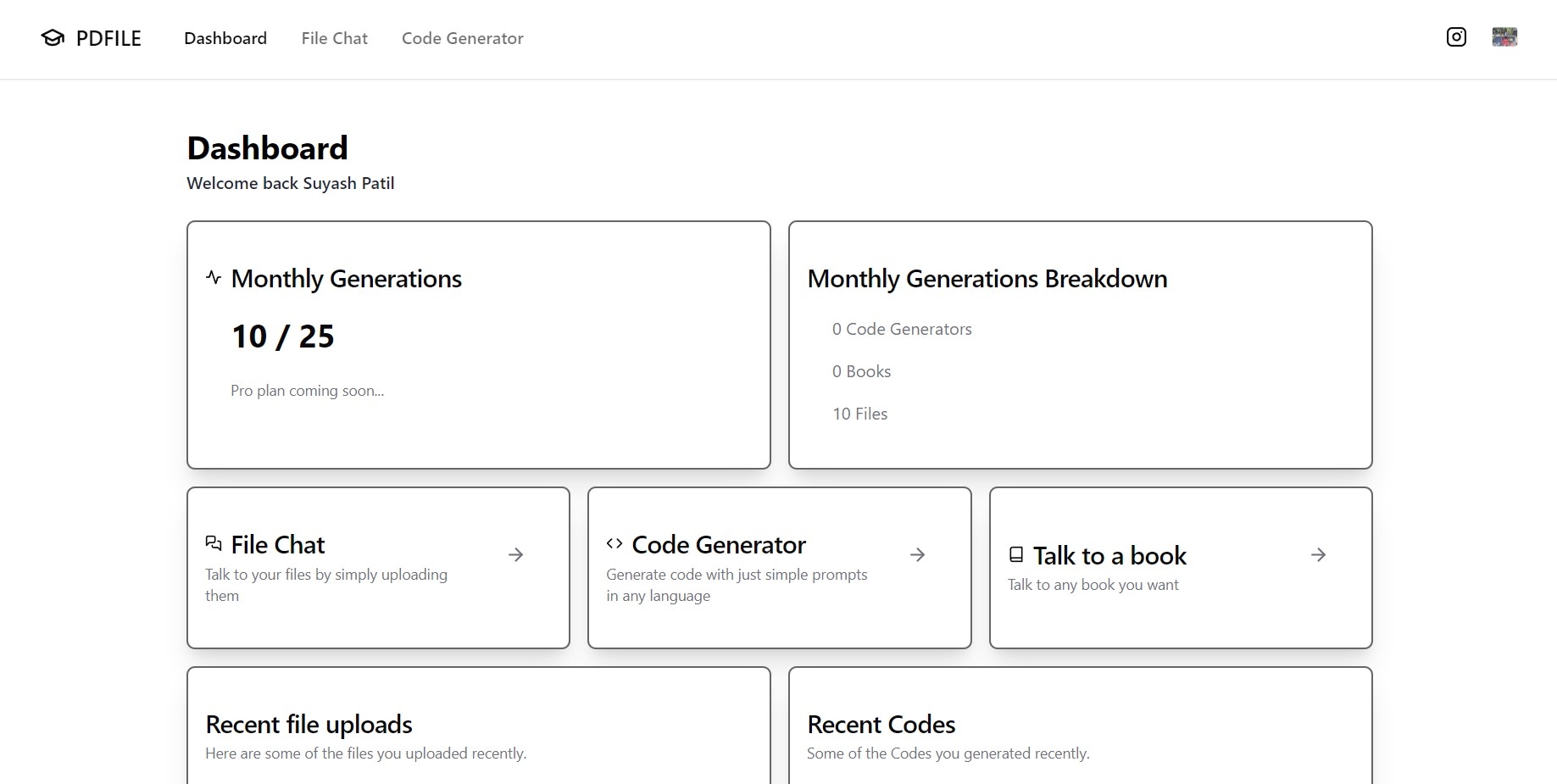The width and height of the screenshot is (1557, 784).
Task: Click the book icon beside Talk to a book
Action: pyautogui.click(x=1016, y=555)
